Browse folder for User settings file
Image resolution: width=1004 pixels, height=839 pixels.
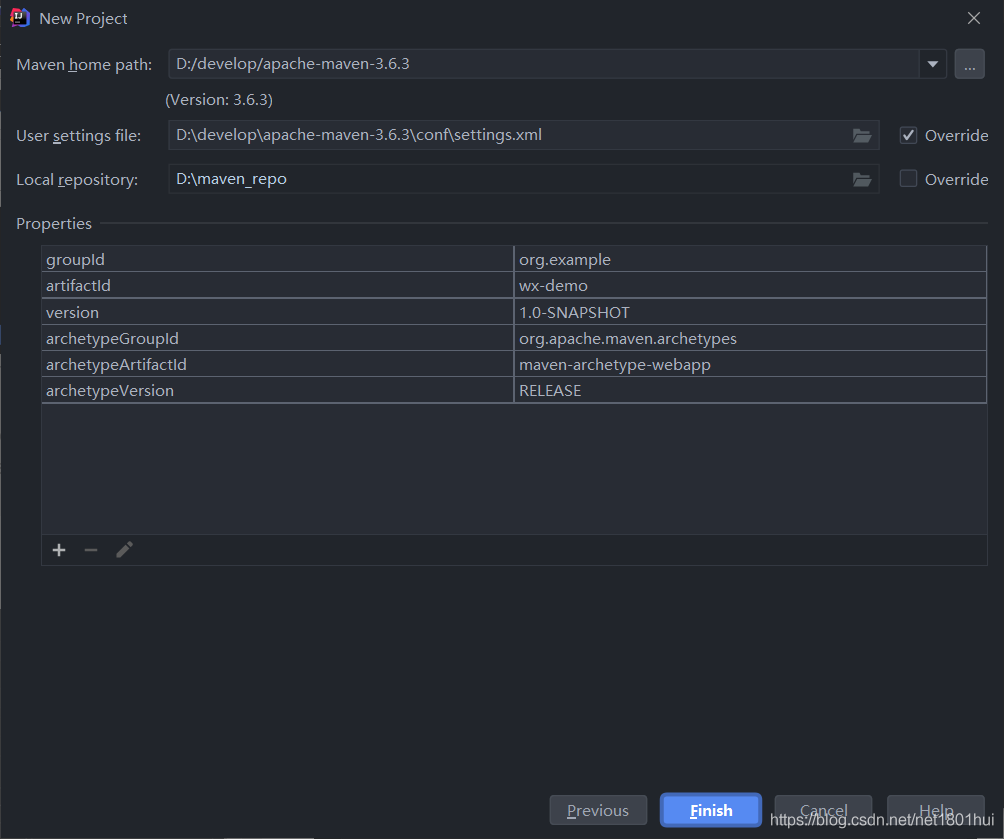(862, 136)
